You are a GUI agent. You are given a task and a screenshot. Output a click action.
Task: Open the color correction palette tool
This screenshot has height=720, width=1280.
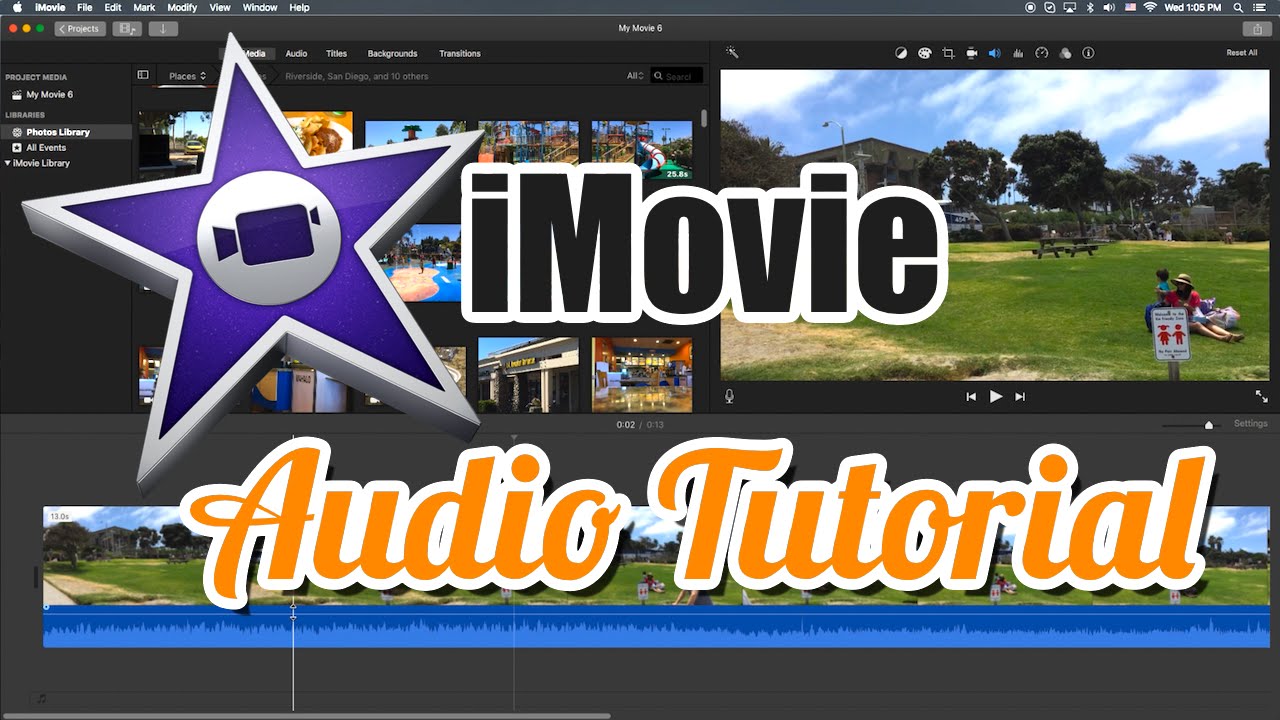(x=924, y=53)
